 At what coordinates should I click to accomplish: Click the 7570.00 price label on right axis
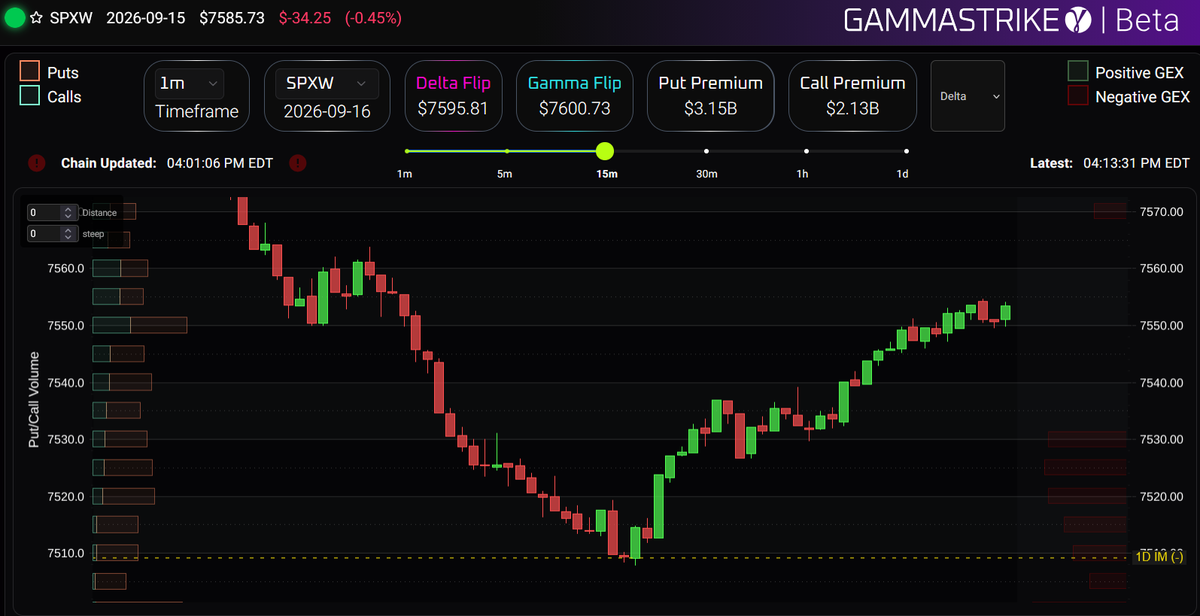pos(1163,212)
